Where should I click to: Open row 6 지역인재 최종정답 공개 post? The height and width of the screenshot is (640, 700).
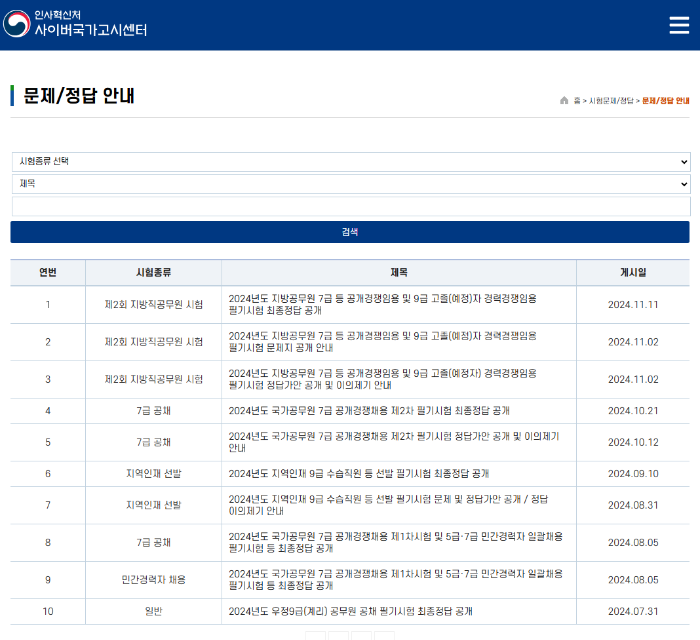click(358, 474)
